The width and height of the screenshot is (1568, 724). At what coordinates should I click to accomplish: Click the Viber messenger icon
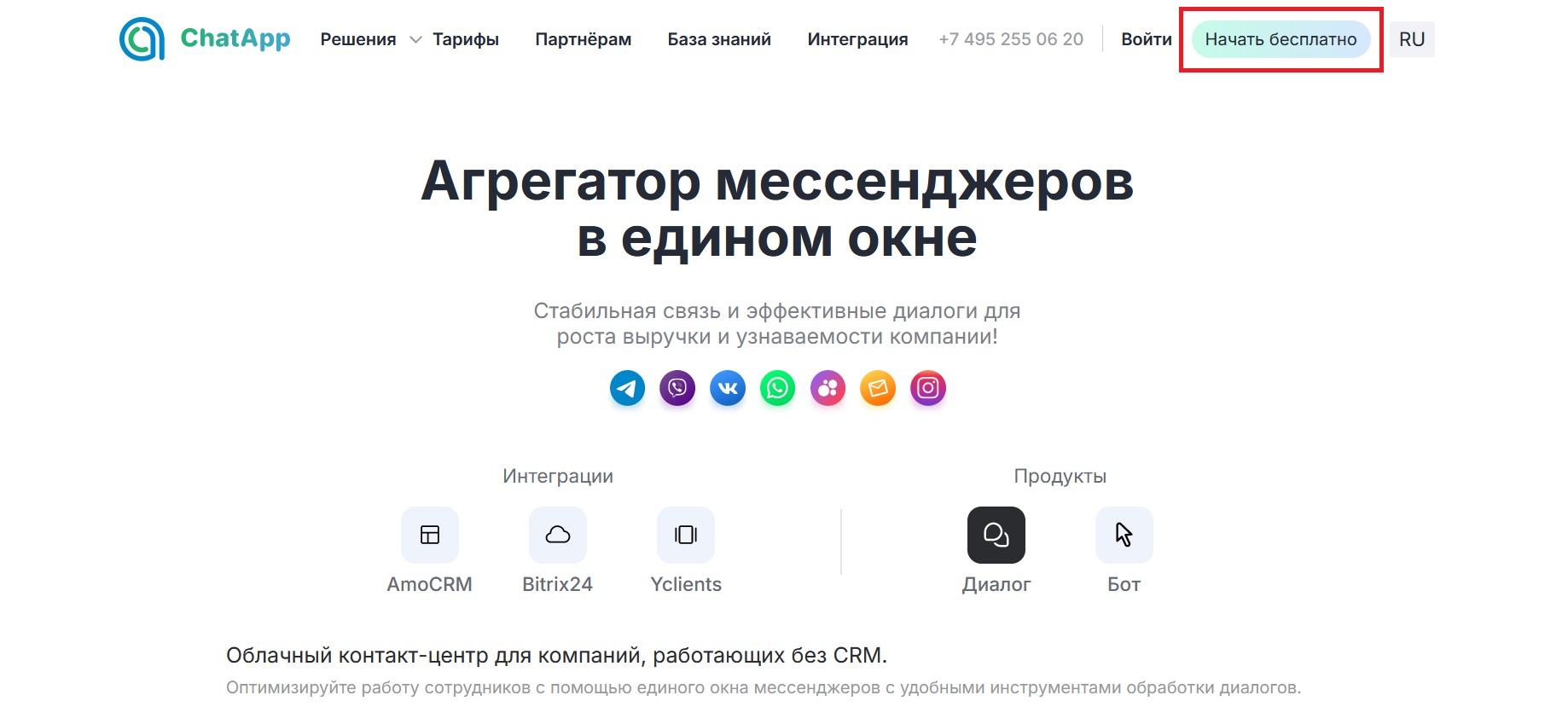(x=677, y=389)
